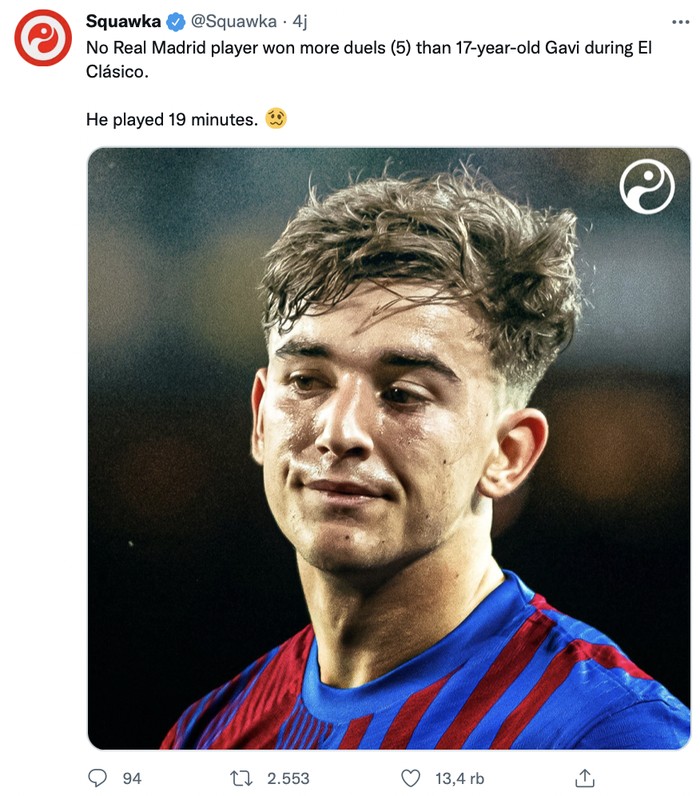Click the reply speech bubble icon
This screenshot has height=796, width=700.
(x=98, y=777)
